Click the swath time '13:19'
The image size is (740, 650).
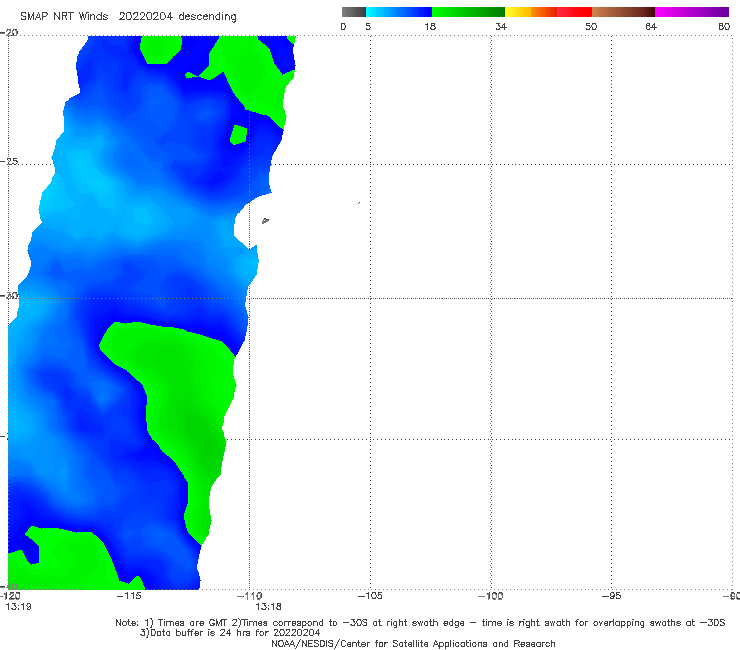(18, 607)
